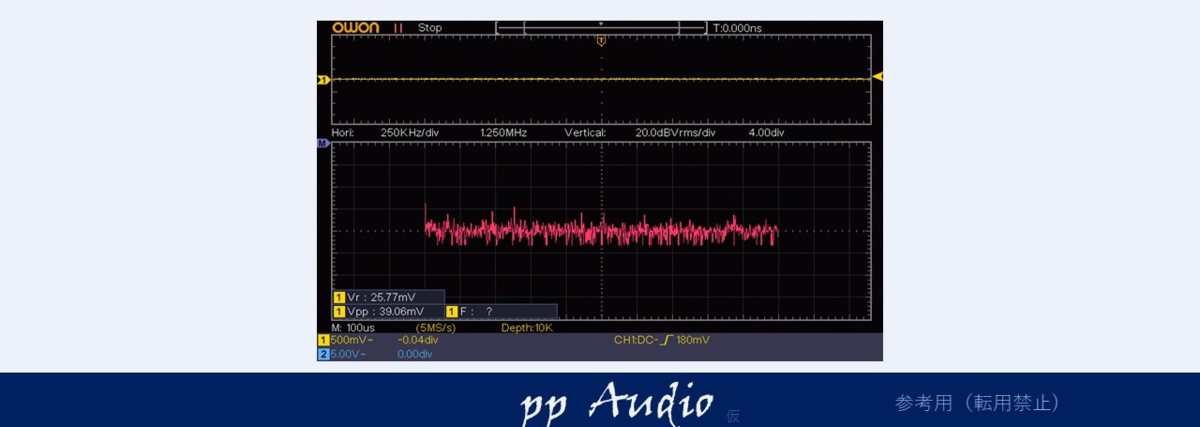This screenshot has height=427, width=1200.
Task: Click the channel 1 badge beside F
Action: click(451, 312)
